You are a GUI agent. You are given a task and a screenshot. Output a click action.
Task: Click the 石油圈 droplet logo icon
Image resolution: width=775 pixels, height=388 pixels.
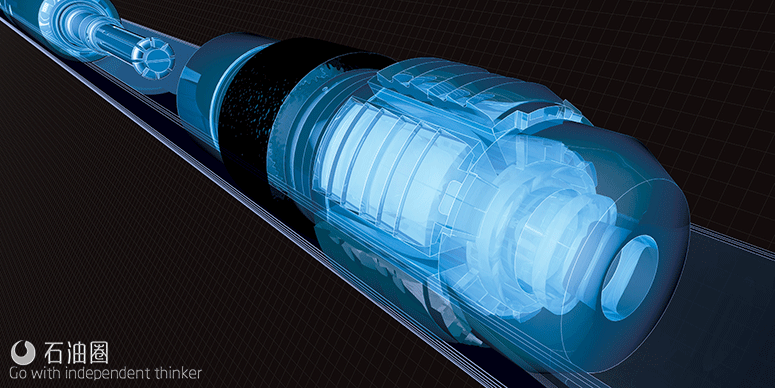[x=23, y=352]
